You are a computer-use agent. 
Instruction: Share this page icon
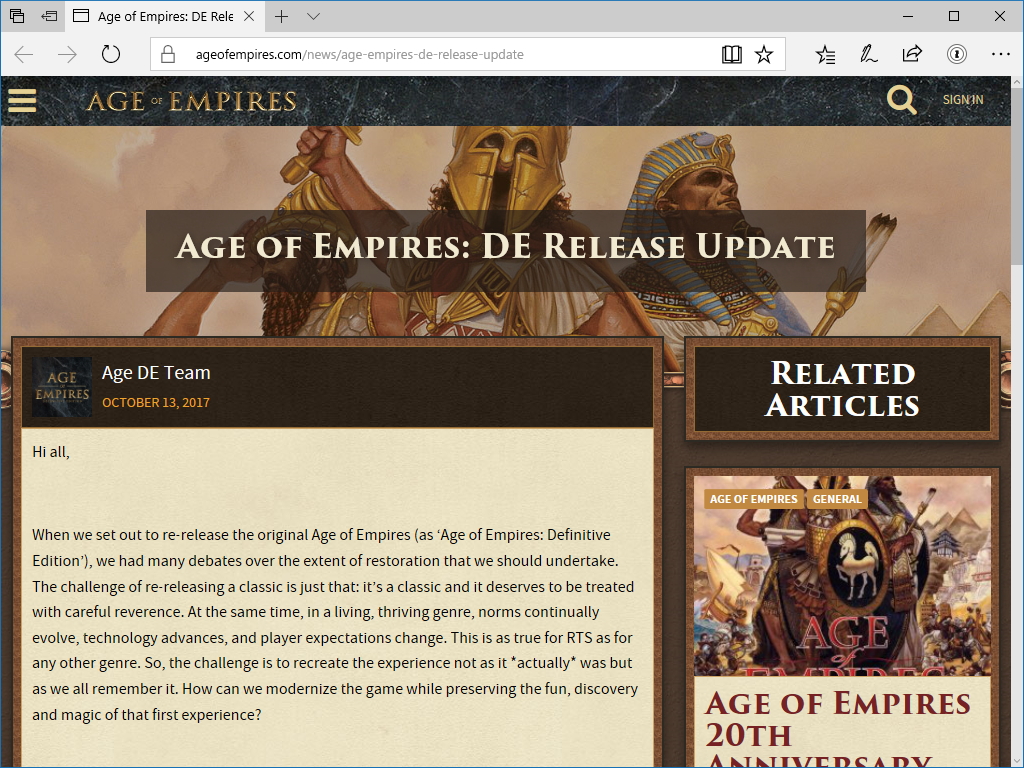(x=912, y=54)
